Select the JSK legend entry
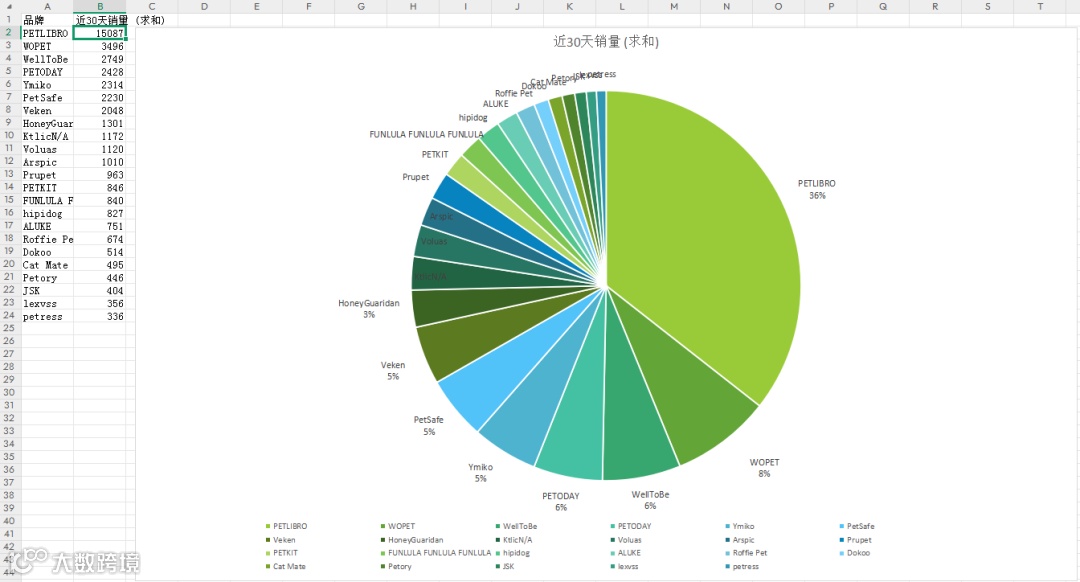1080x582 pixels. coord(505,567)
